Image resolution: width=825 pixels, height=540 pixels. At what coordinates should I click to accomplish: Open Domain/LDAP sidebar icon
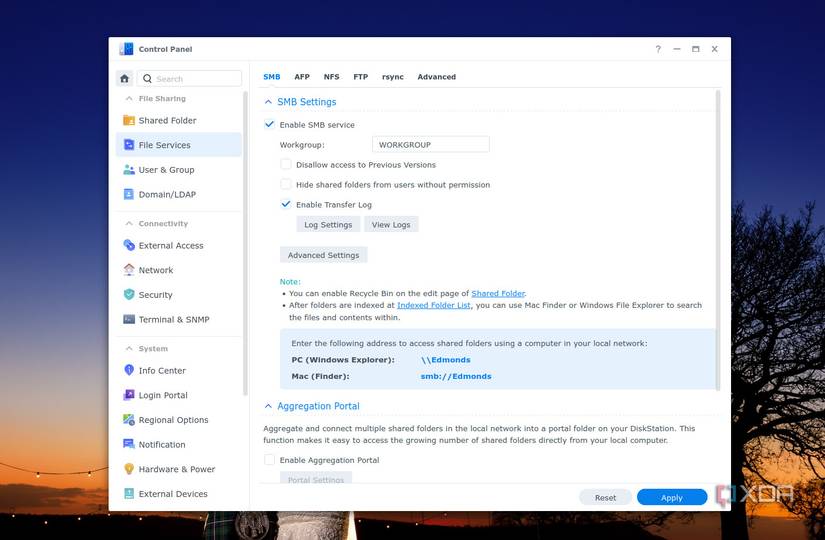coord(129,194)
